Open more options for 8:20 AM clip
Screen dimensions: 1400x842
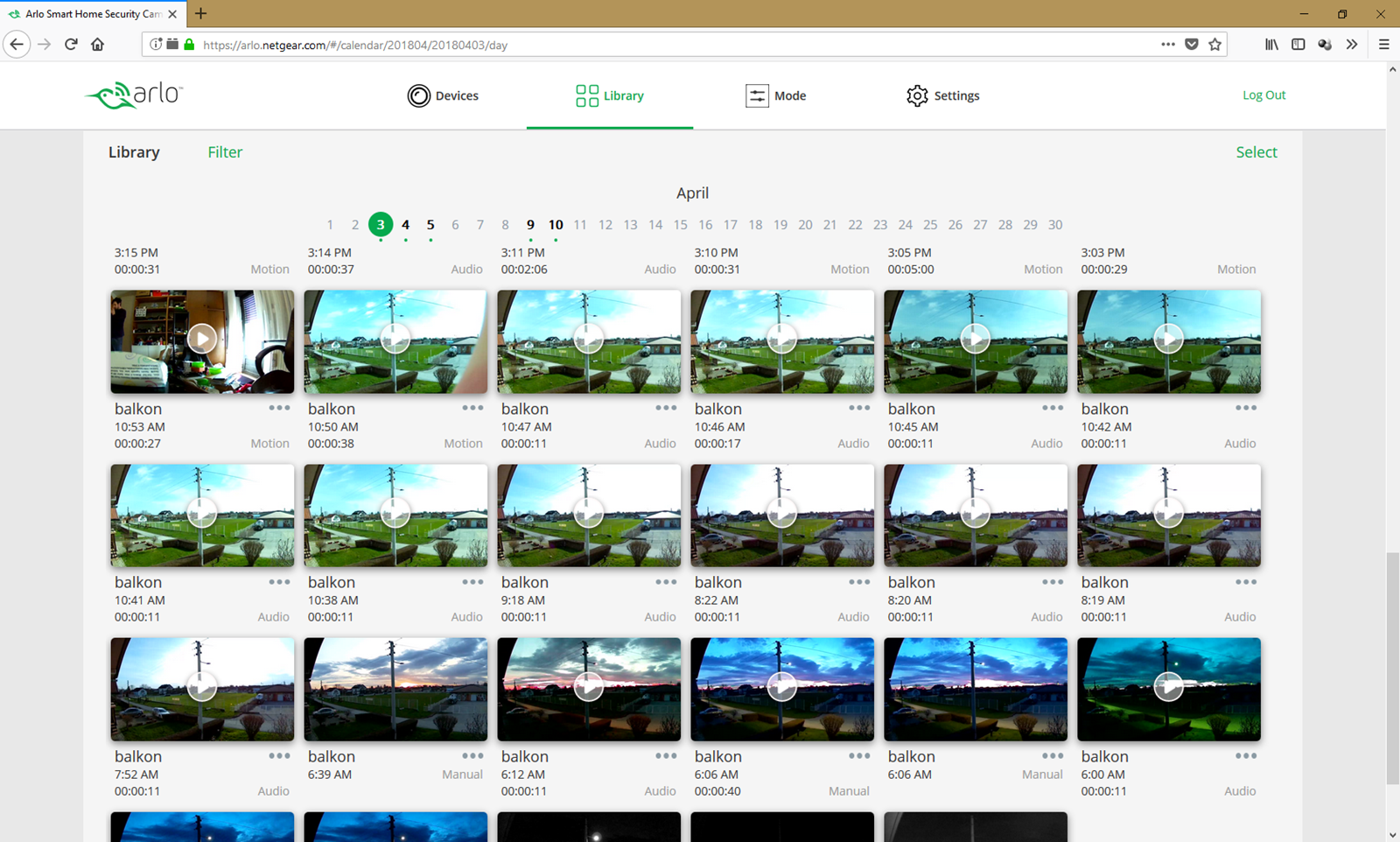pyautogui.click(x=1053, y=582)
